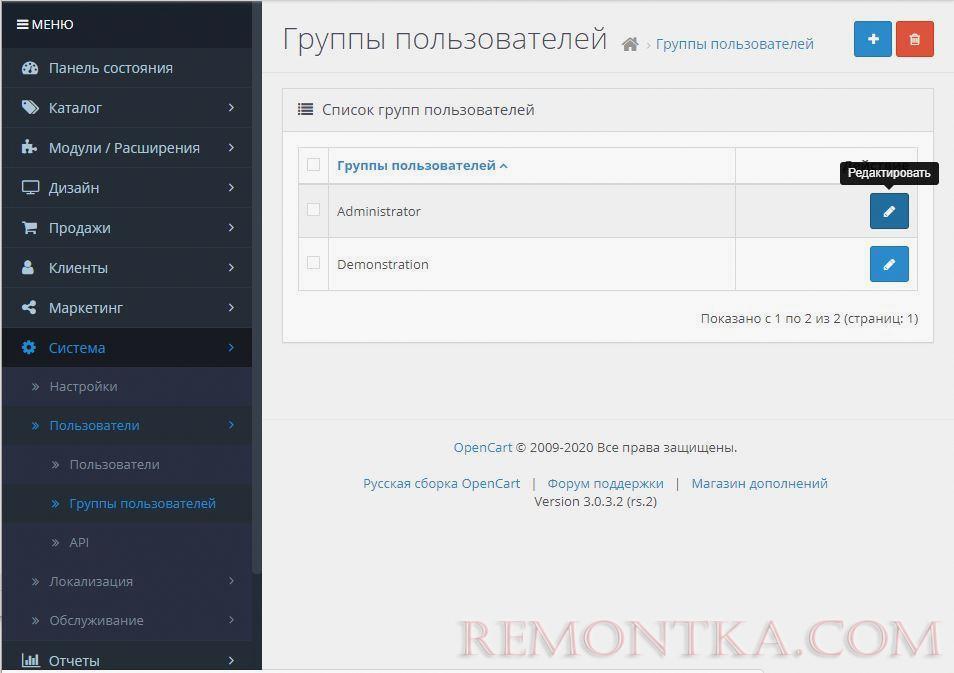Open Магазин дополнений link
Image resolution: width=954 pixels, height=673 pixels.
click(759, 483)
